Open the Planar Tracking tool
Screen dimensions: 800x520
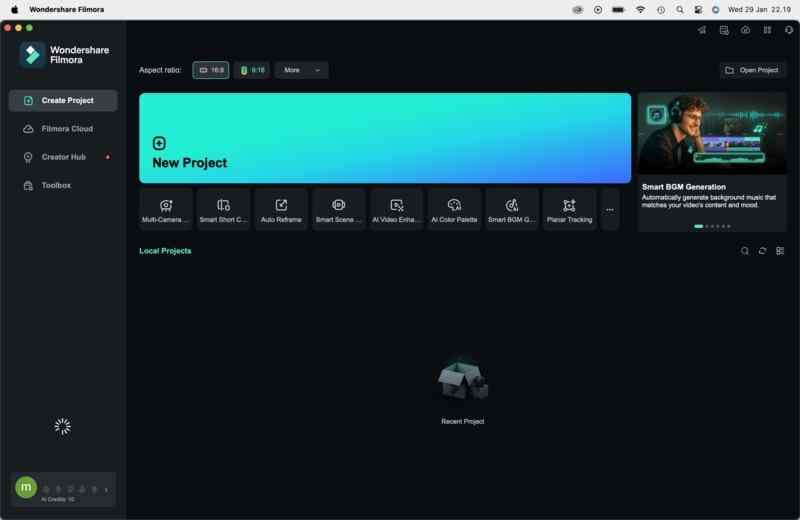pos(569,210)
